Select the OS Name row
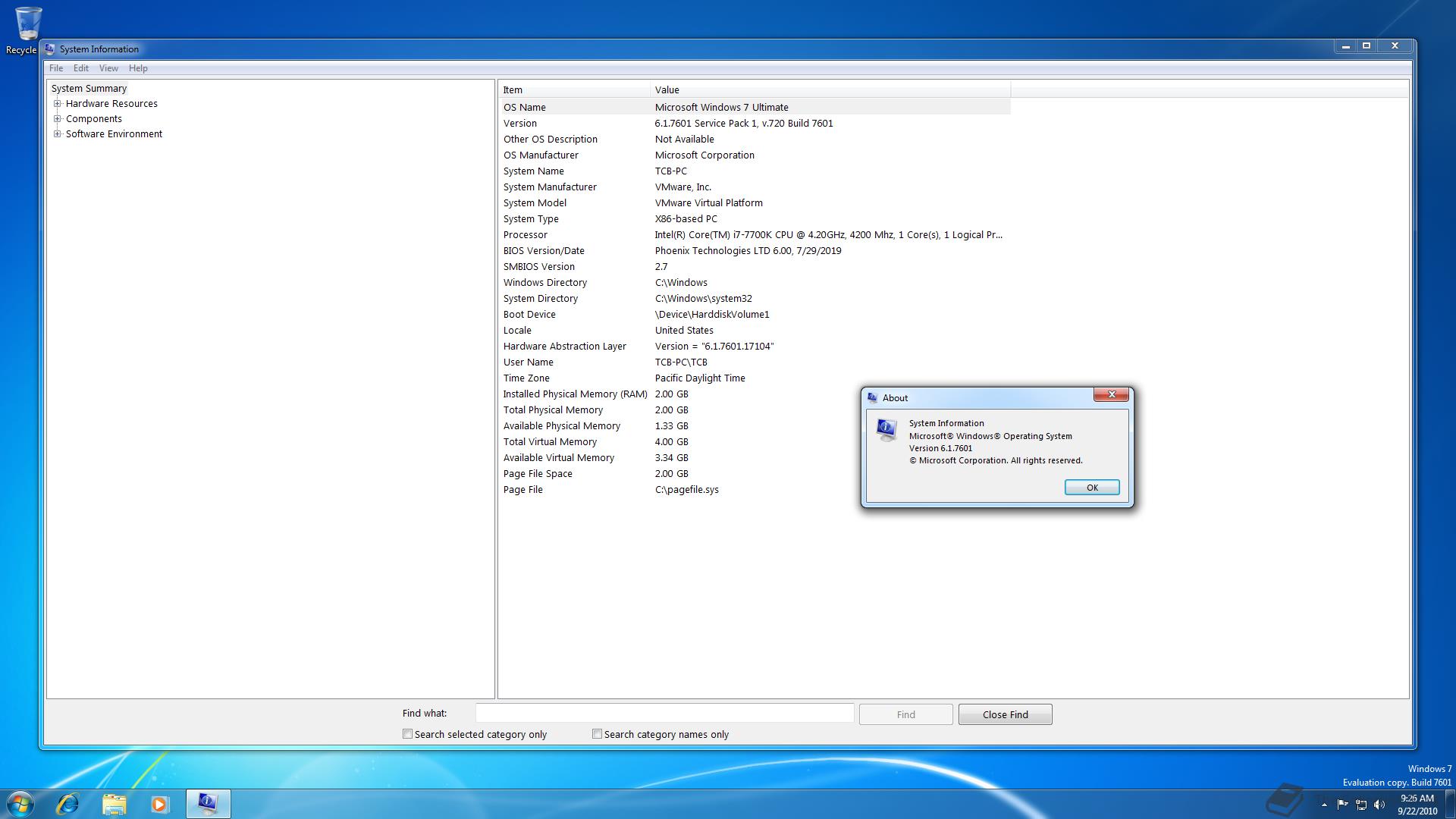Screen dimensions: 1456x819 tap(755, 107)
